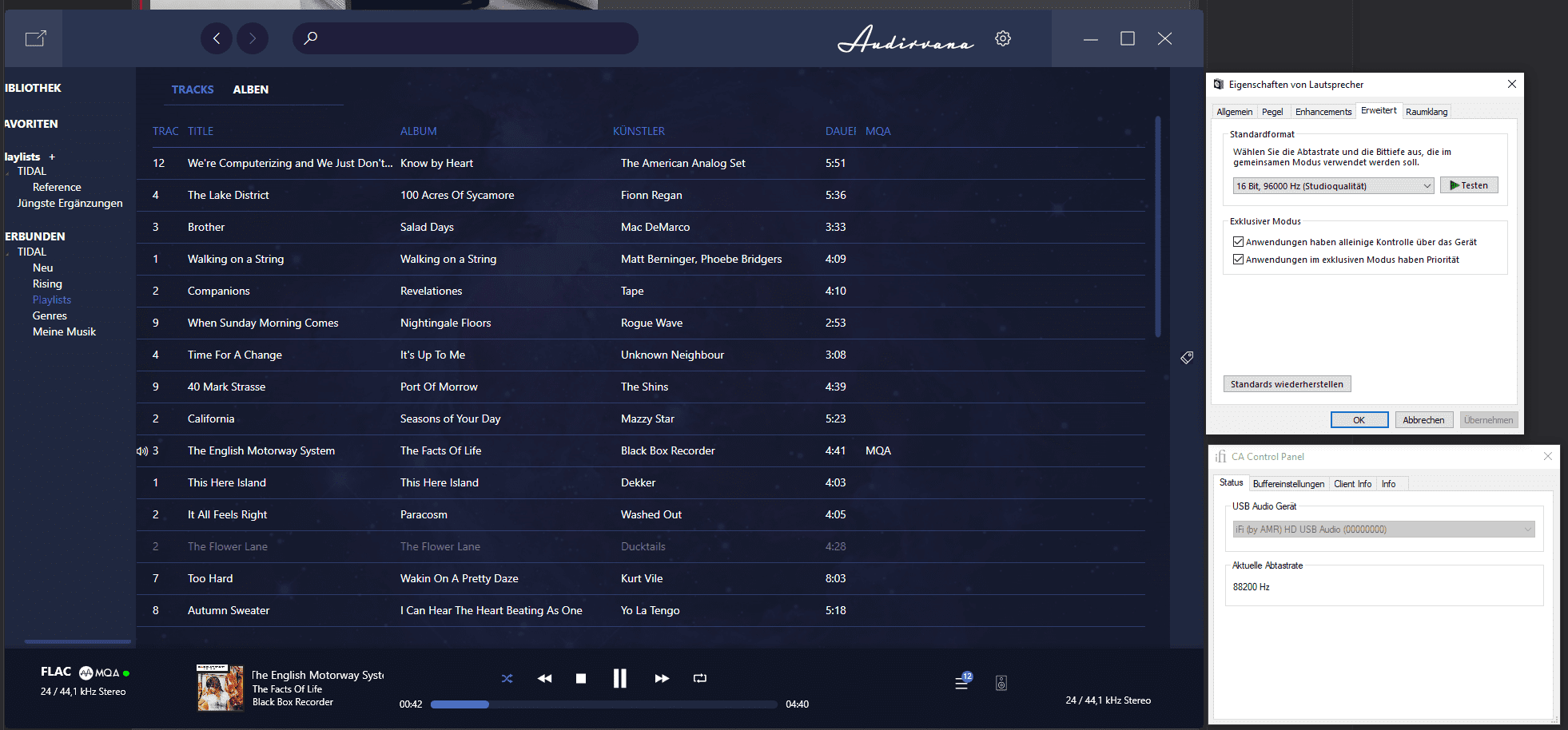Select Genres under TIDAL
Image resolution: width=1568 pixels, height=730 pixels.
(50, 315)
